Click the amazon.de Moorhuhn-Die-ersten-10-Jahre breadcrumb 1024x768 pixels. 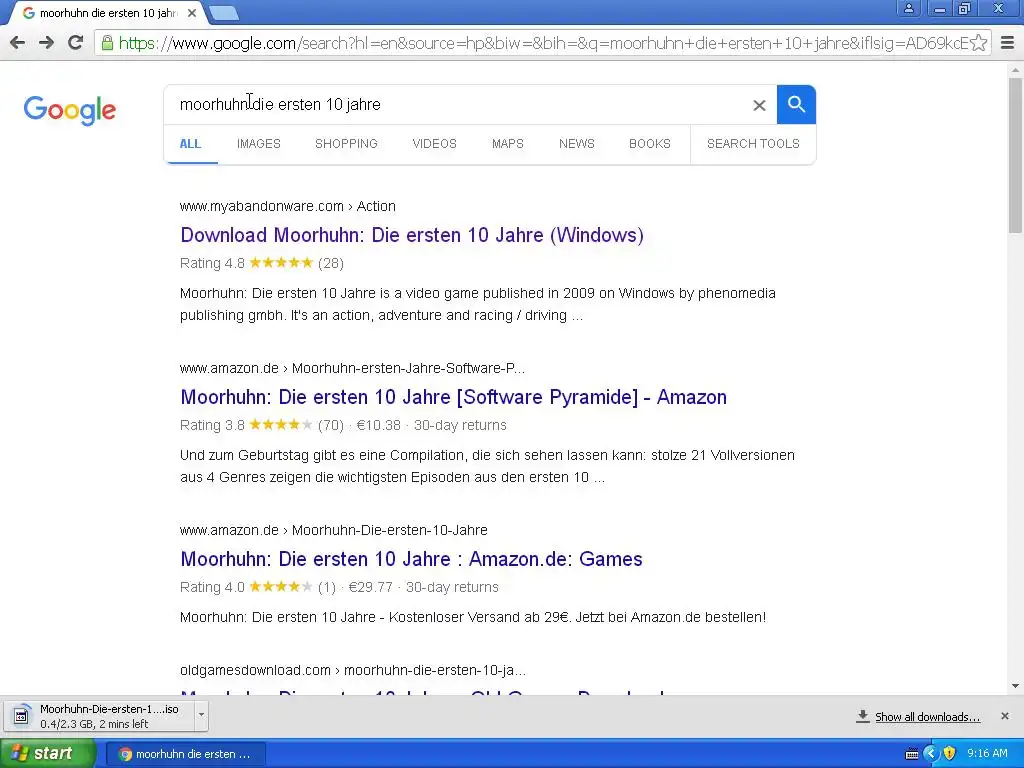pyautogui.click(x=334, y=530)
